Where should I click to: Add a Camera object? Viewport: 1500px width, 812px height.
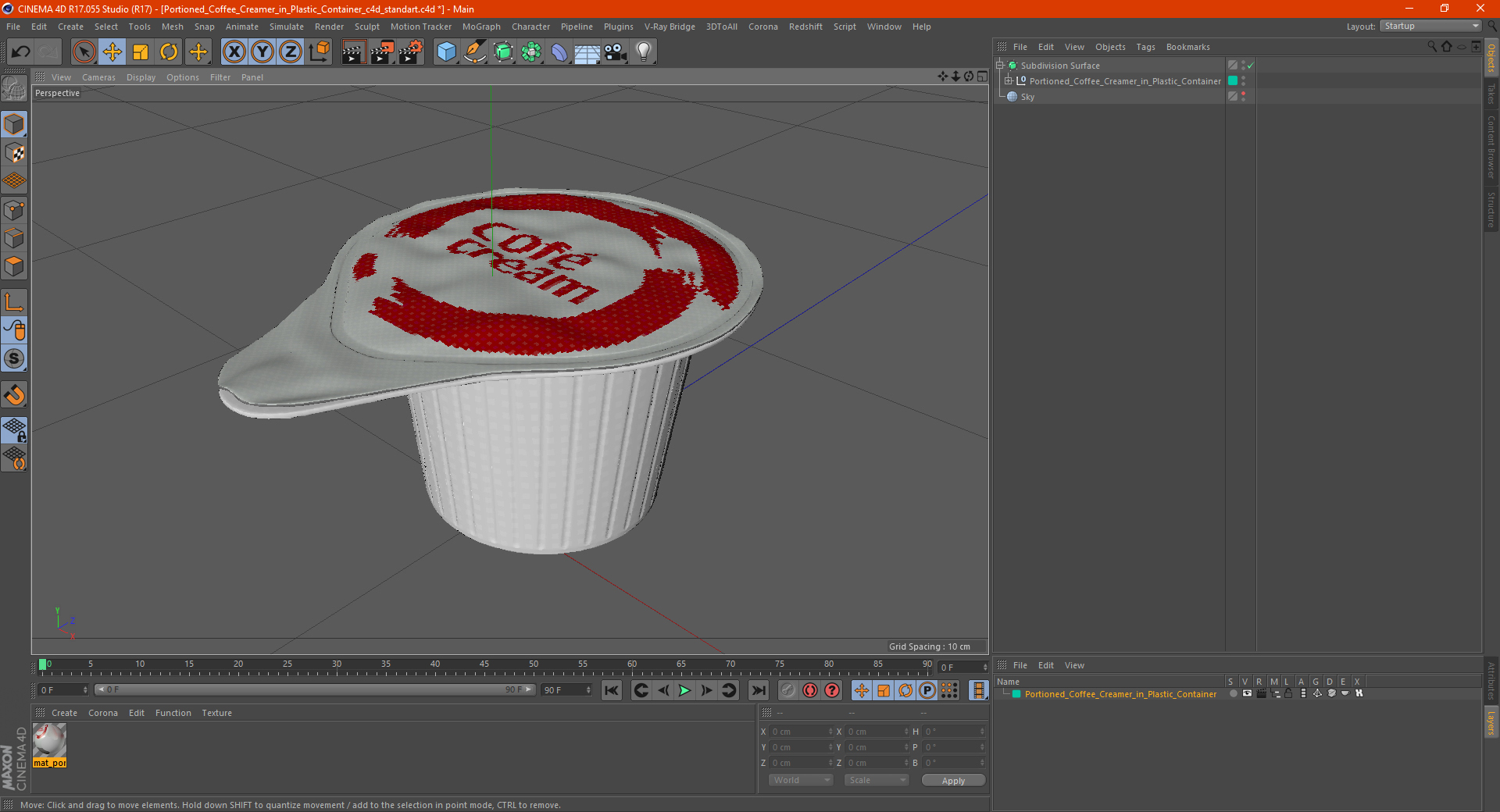pos(616,52)
